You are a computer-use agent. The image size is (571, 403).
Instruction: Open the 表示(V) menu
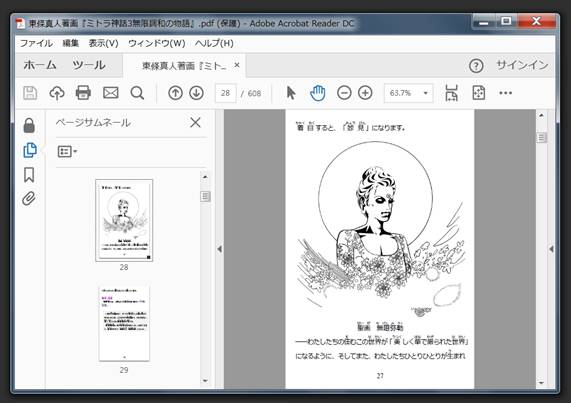pos(103,43)
